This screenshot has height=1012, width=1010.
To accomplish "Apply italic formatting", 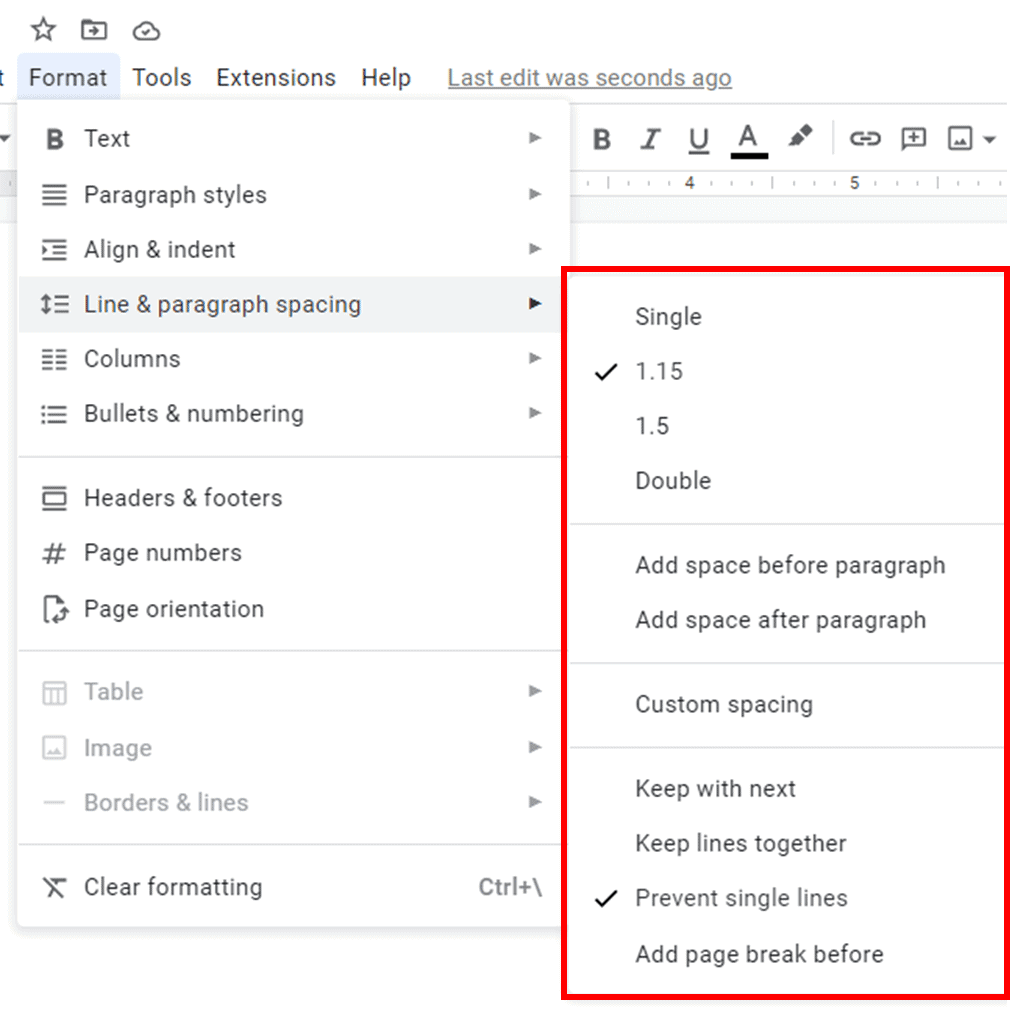I will [x=650, y=139].
